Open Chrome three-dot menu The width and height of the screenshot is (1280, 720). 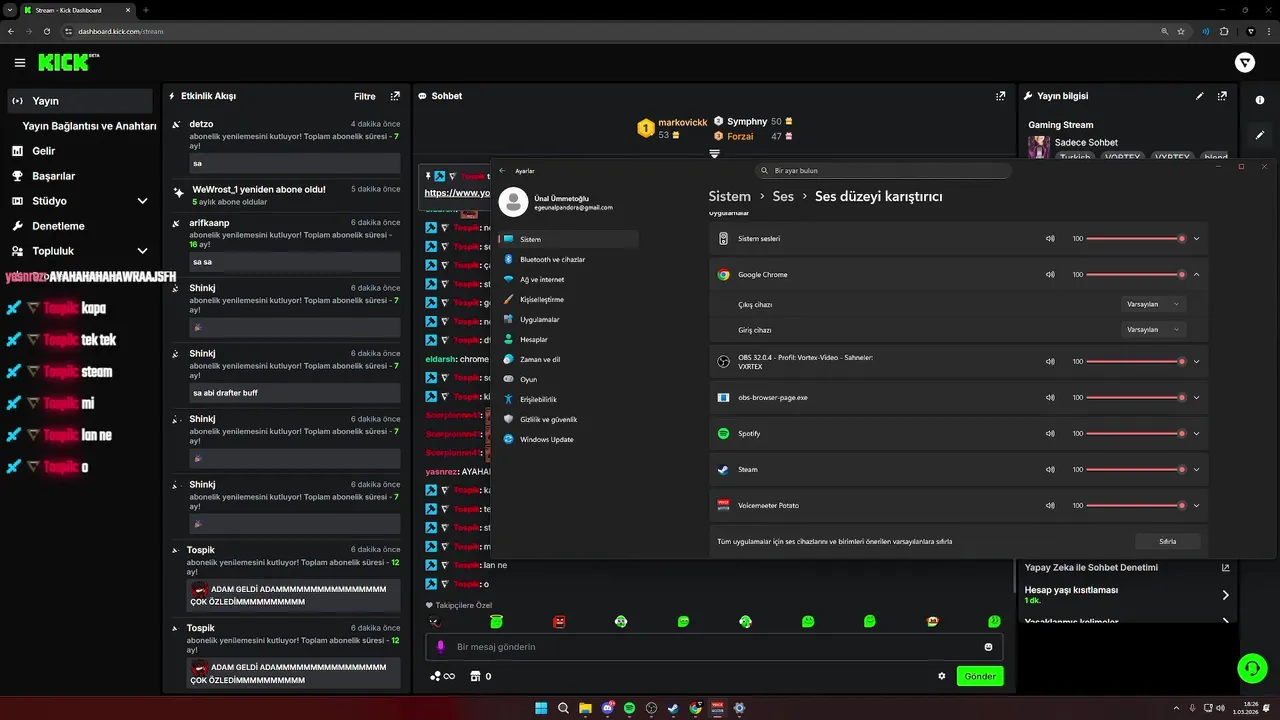coord(1268,31)
